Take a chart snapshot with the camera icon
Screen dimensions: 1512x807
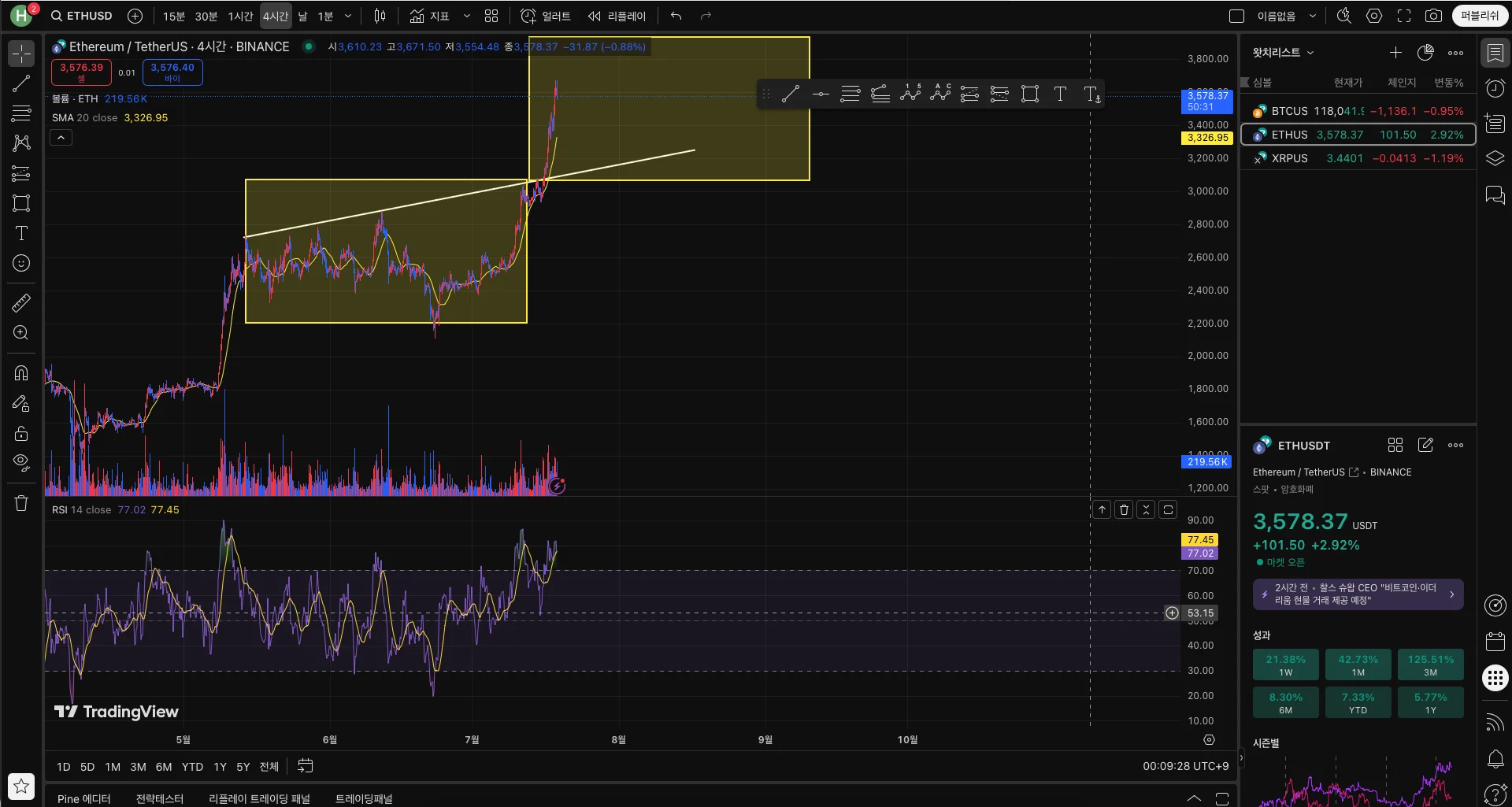tap(1434, 16)
